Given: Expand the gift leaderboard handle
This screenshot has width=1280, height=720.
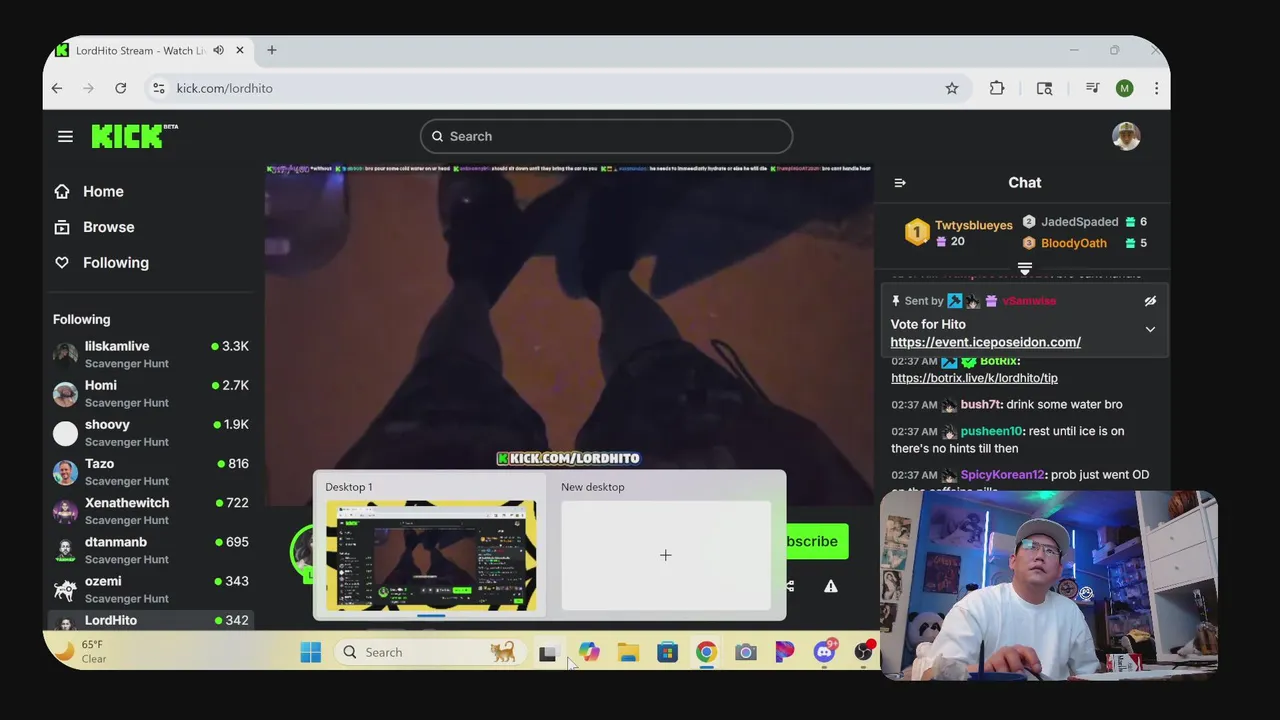Looking at the screenshot, I should click(1024, 268).
